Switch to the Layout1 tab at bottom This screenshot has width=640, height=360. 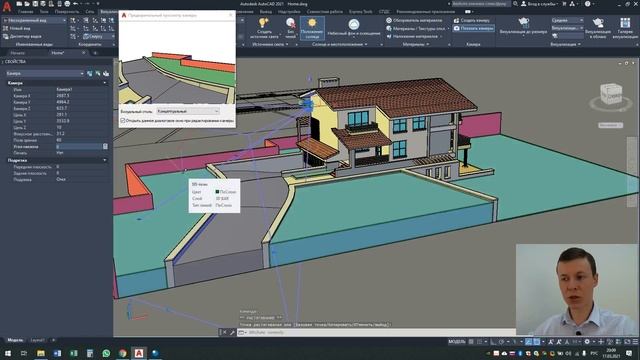pos(38,340)
